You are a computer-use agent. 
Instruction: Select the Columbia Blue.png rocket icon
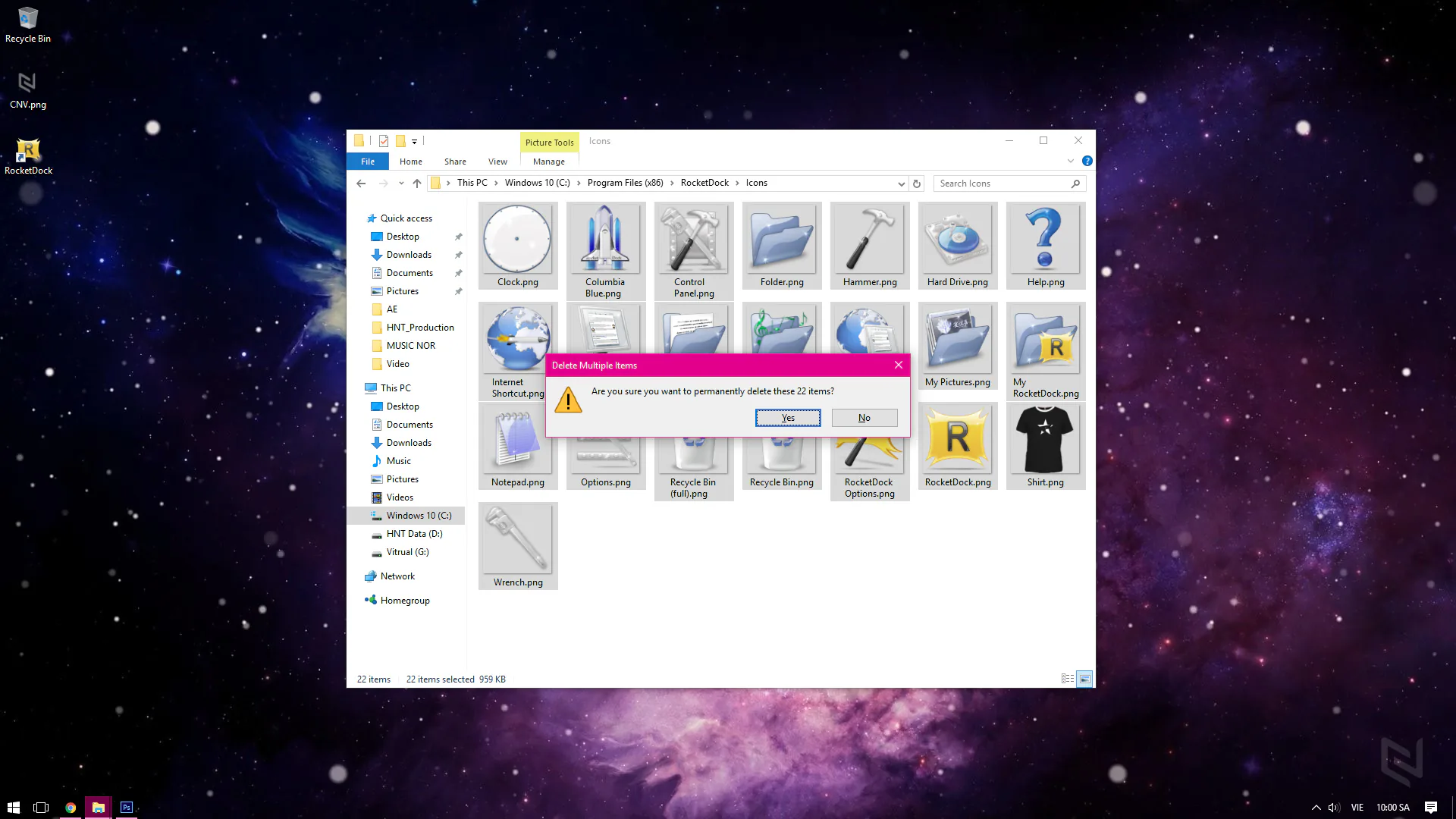pyautogui.click(x=605, y=251)
